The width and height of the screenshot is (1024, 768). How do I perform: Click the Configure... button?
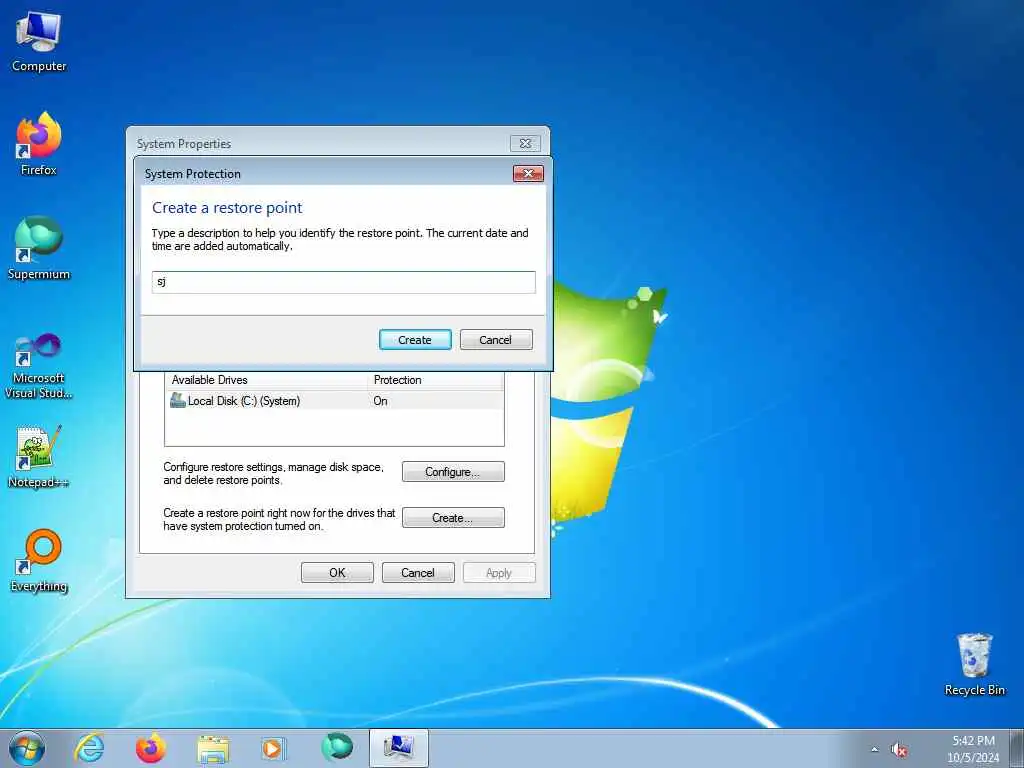[453, 472]
